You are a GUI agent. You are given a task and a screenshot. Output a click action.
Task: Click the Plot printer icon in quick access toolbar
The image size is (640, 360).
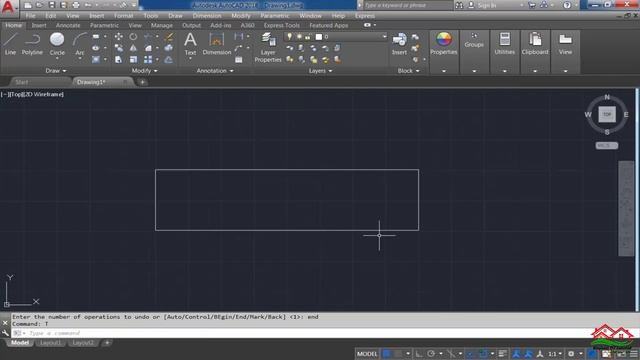click(76, 5)
